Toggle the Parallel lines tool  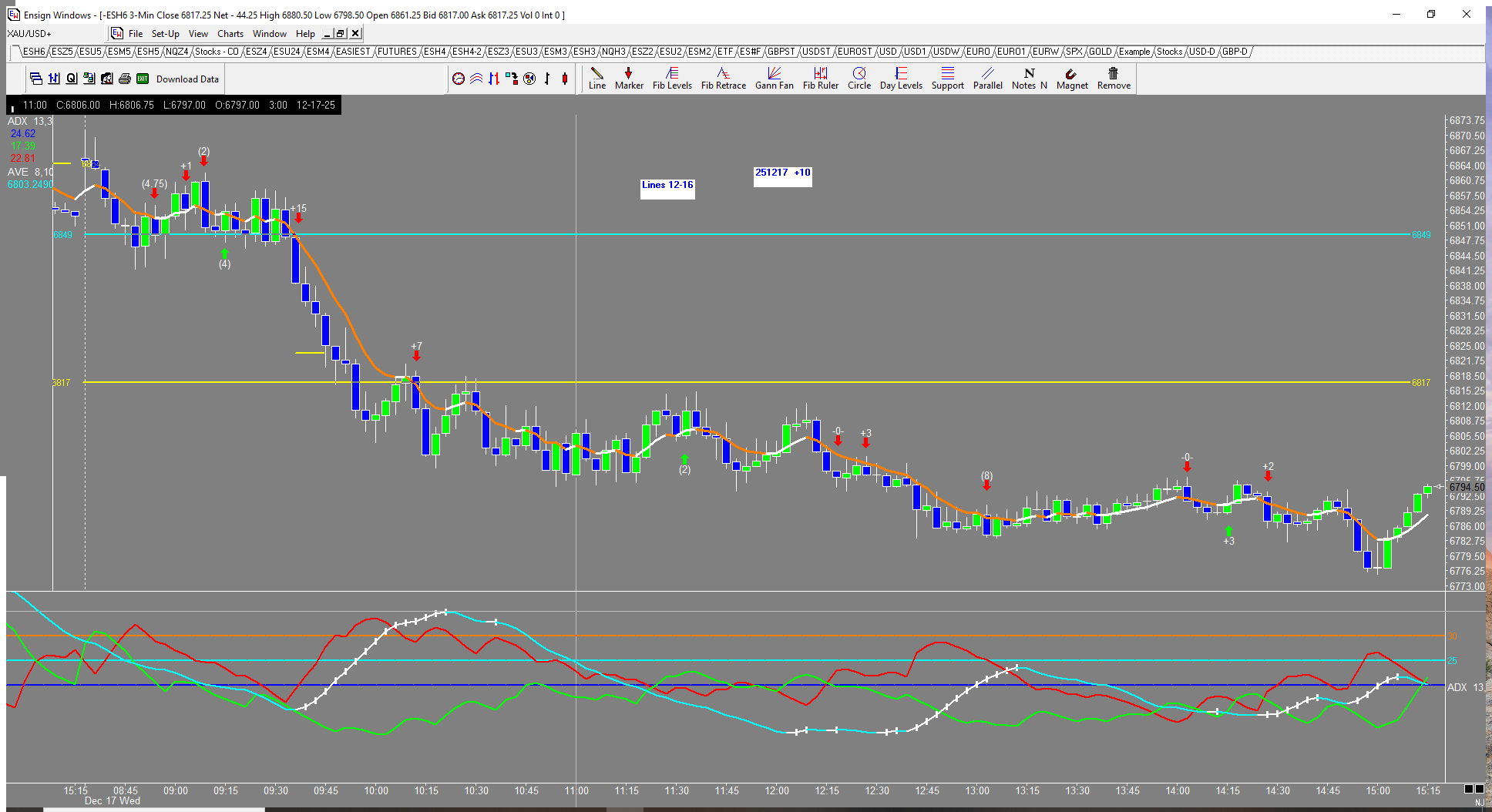click(987, 78)
